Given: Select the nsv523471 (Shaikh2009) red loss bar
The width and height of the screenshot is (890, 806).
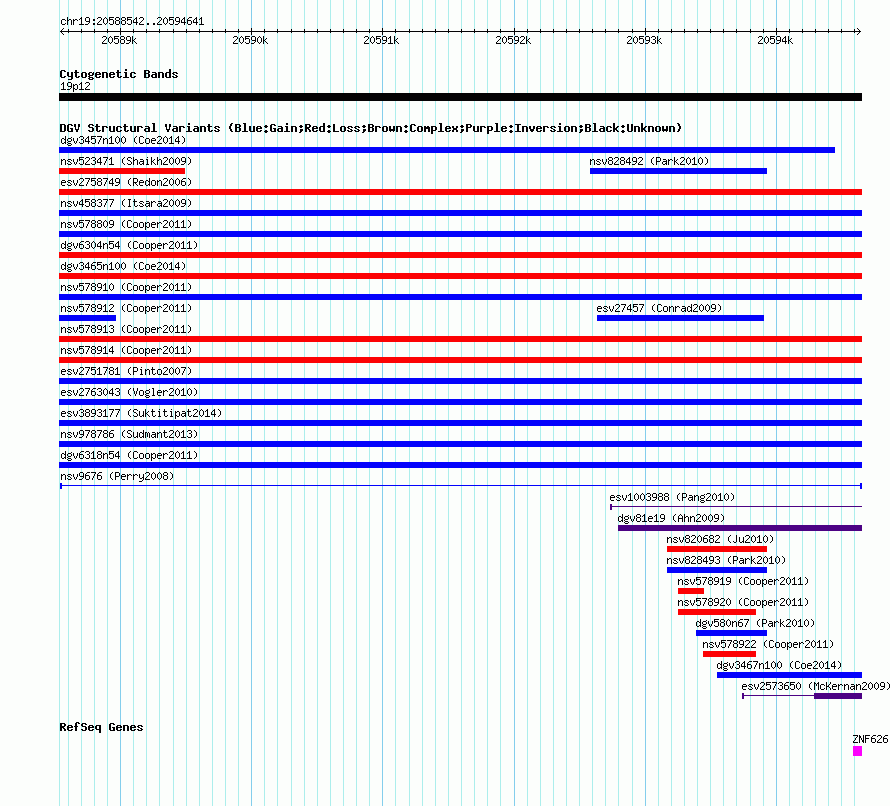Looking at the screenshot, I should pos(122,171).
